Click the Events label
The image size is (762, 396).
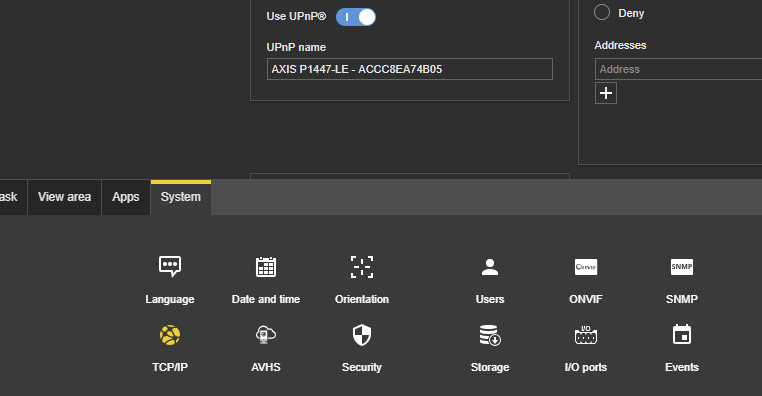coord(682,367)
